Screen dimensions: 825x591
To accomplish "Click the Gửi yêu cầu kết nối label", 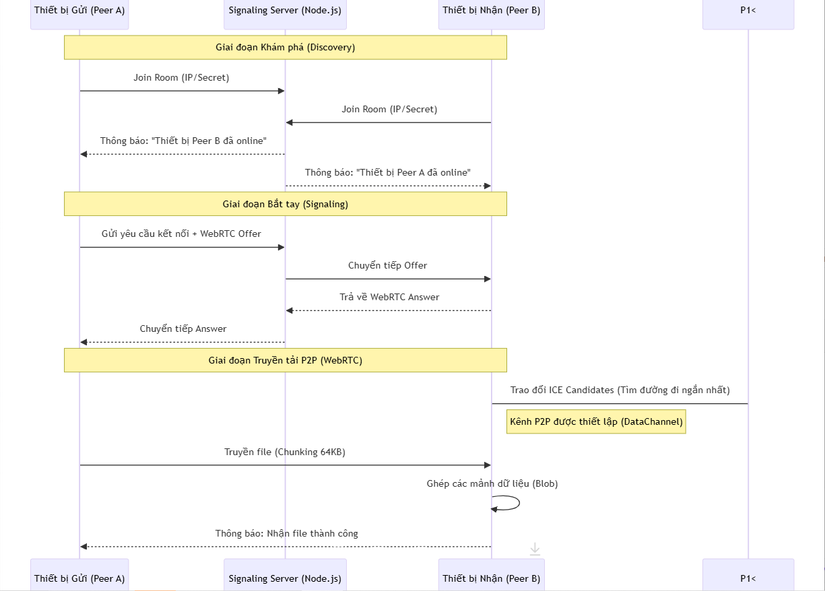I will tap(181, 234).
